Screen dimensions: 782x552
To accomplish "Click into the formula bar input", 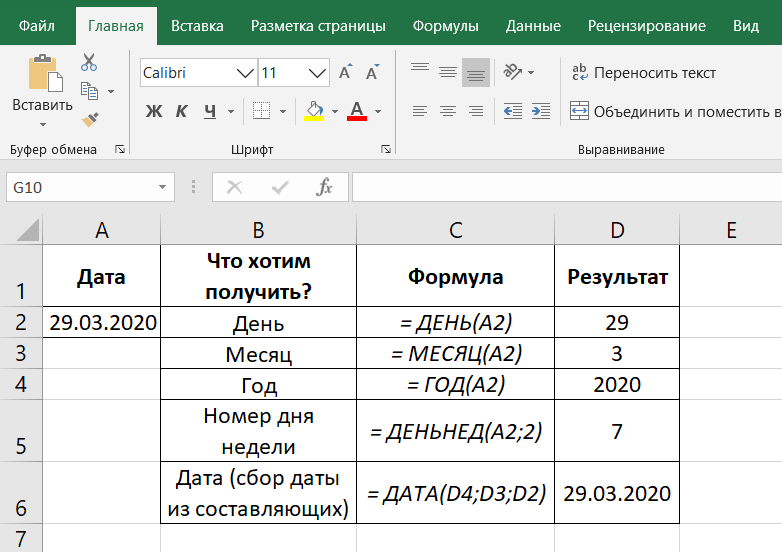I will point(567,187).
